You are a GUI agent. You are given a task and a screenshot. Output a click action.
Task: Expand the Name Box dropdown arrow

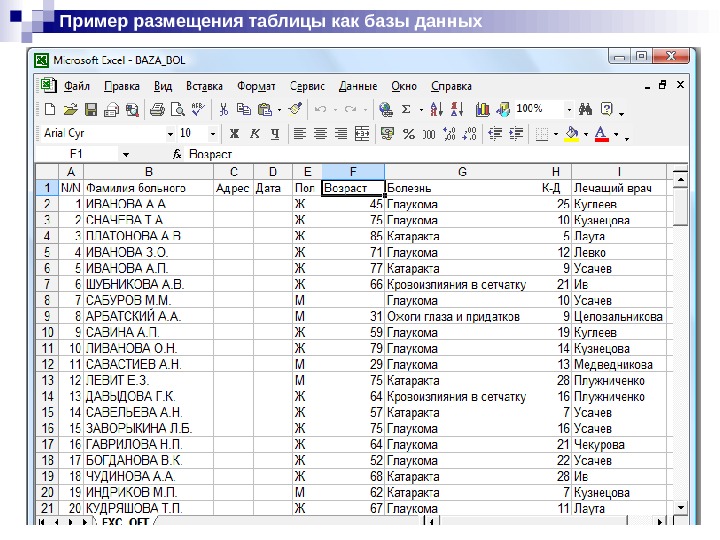[x=125, y=155]
